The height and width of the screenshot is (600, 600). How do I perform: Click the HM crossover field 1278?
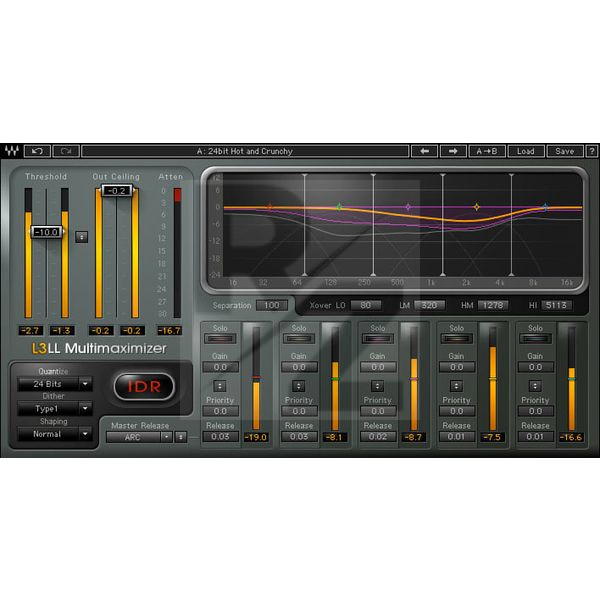coord(493,305)
